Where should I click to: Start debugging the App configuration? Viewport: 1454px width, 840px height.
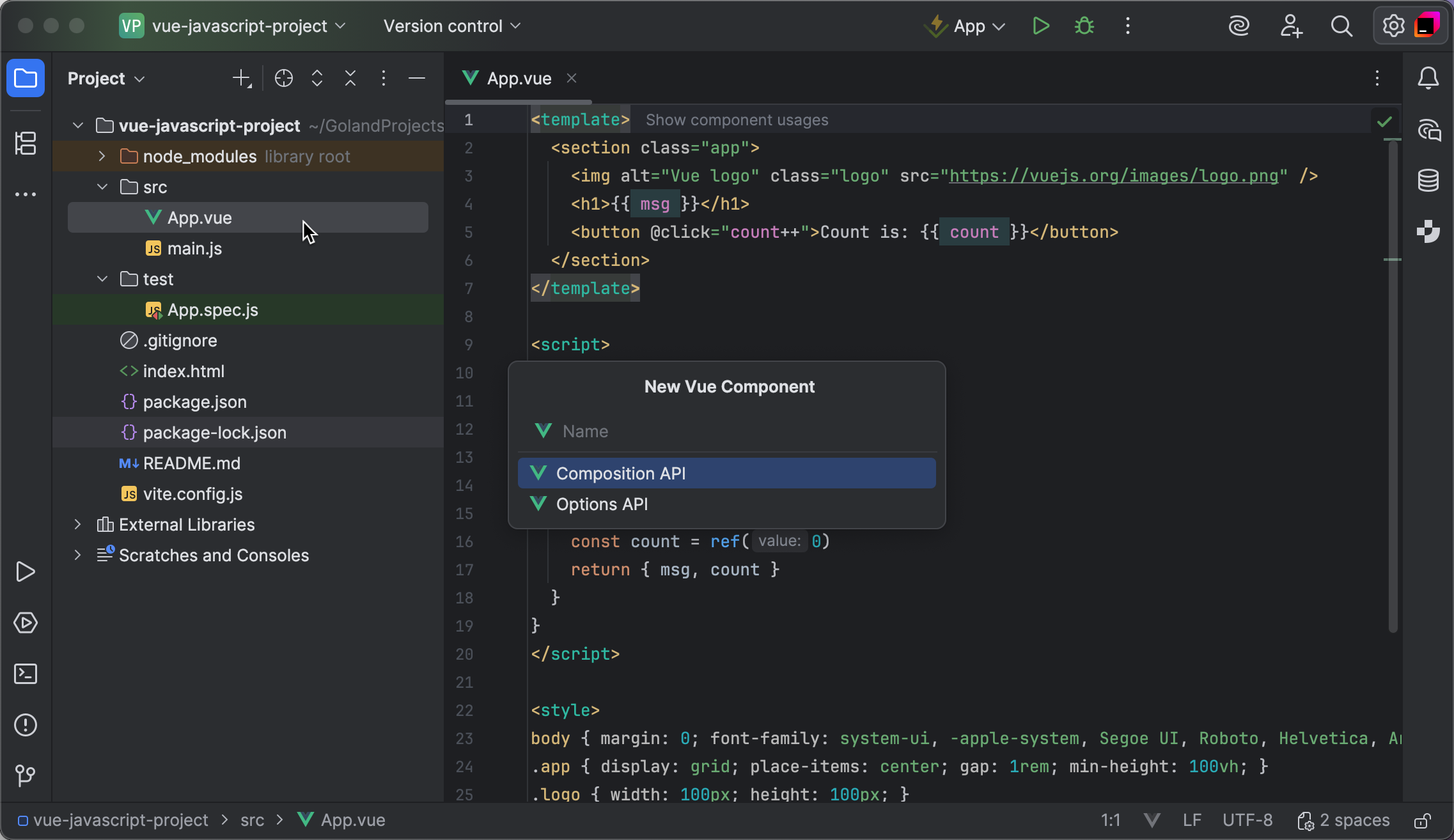click(1084, 26)
